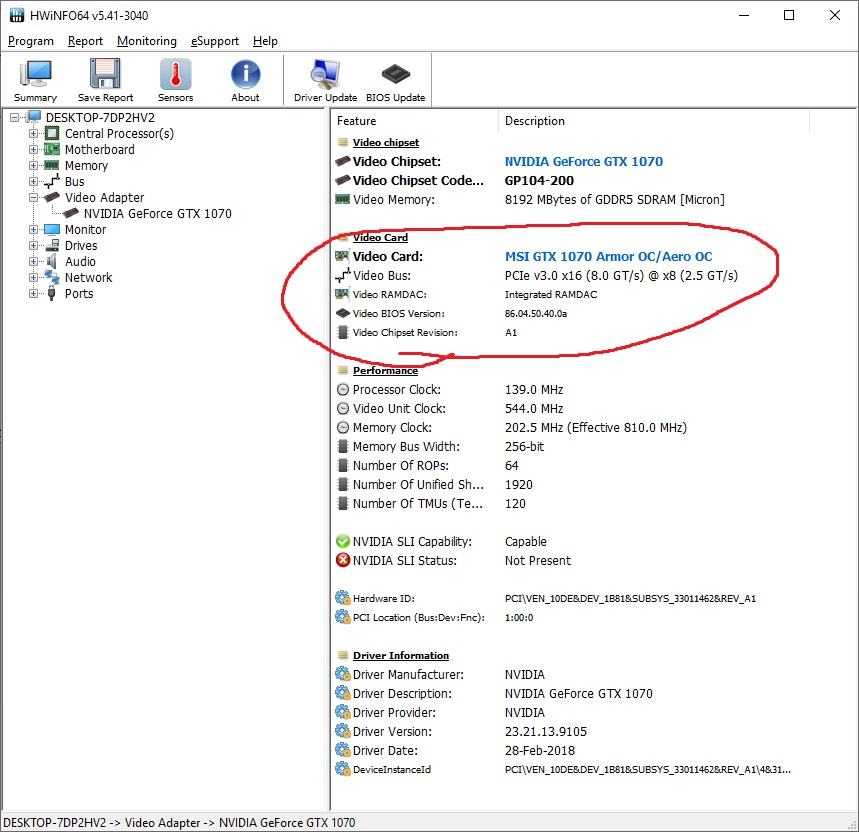Expand the Memory node
This screenshot has height=832, width=859.
pos(33,165)
